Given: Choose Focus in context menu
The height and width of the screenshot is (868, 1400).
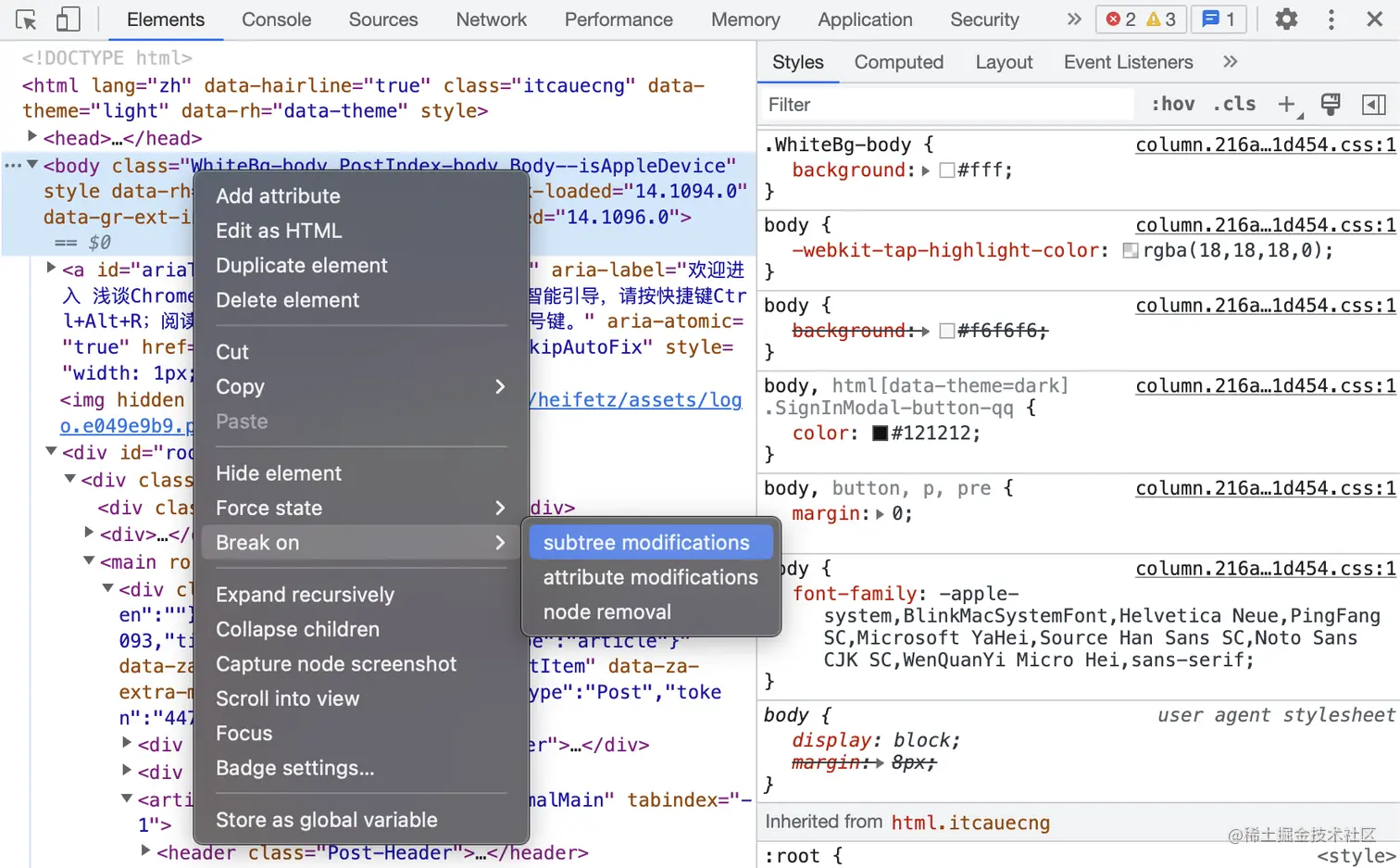Looking at the screenshot, I should click(x=361, y=734).
